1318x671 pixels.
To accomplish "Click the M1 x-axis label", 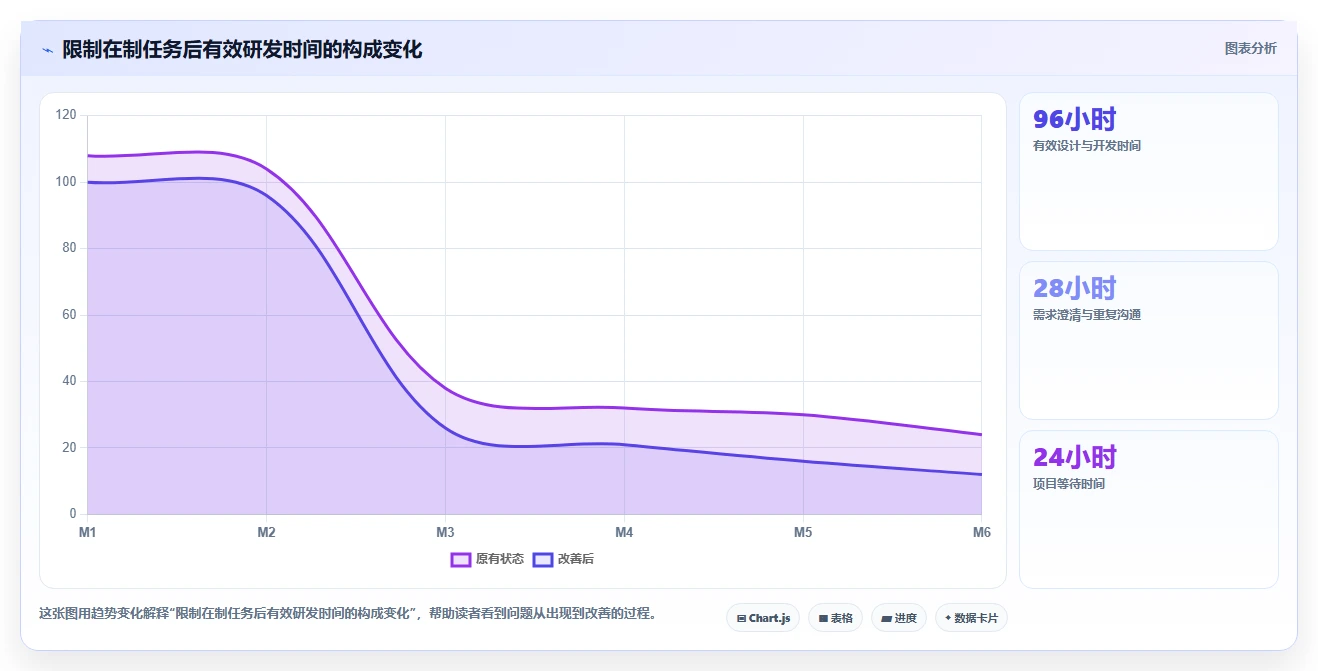I will pos(88,532).
